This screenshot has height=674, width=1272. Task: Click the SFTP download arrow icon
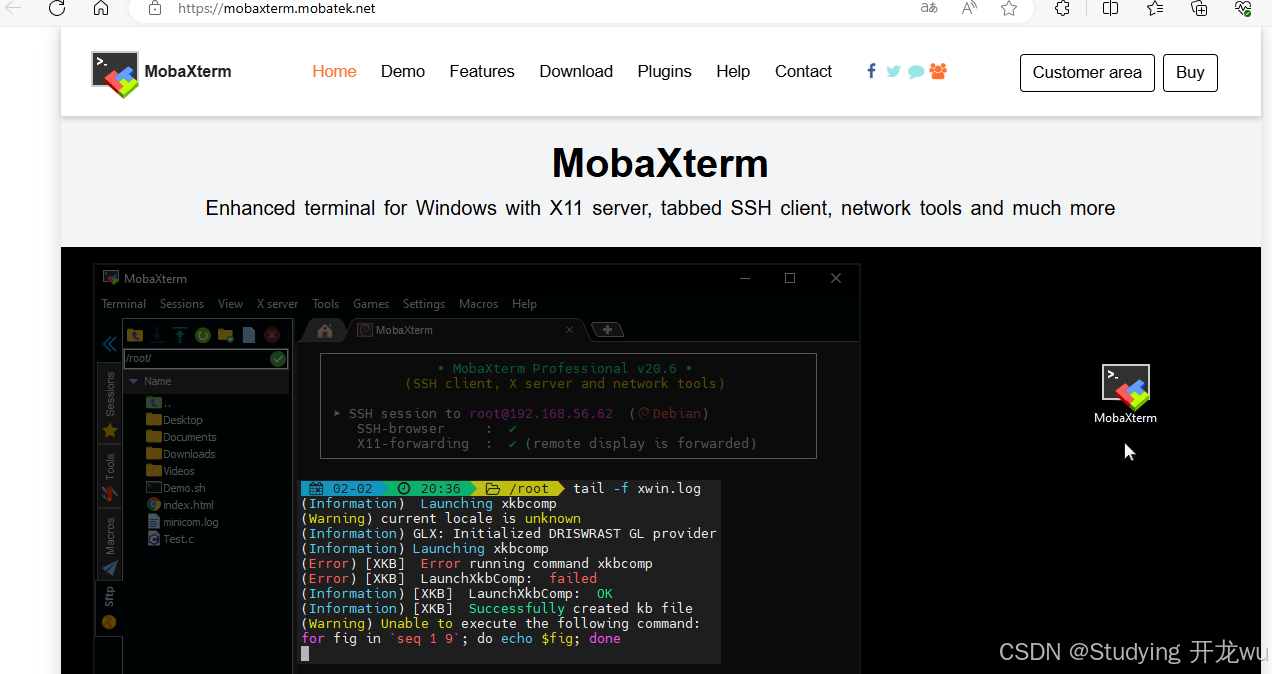[x=157, y=335]
